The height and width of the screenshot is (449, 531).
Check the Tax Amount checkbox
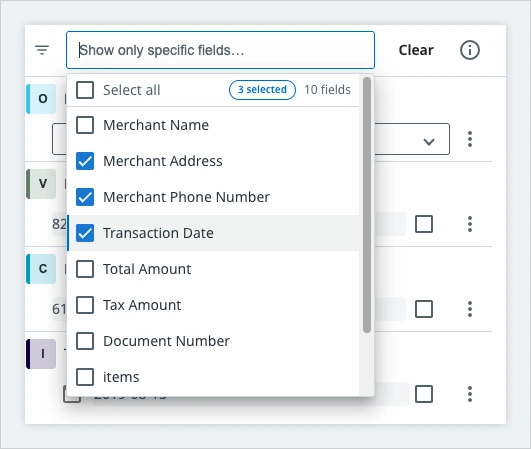[x=85, y=305]
